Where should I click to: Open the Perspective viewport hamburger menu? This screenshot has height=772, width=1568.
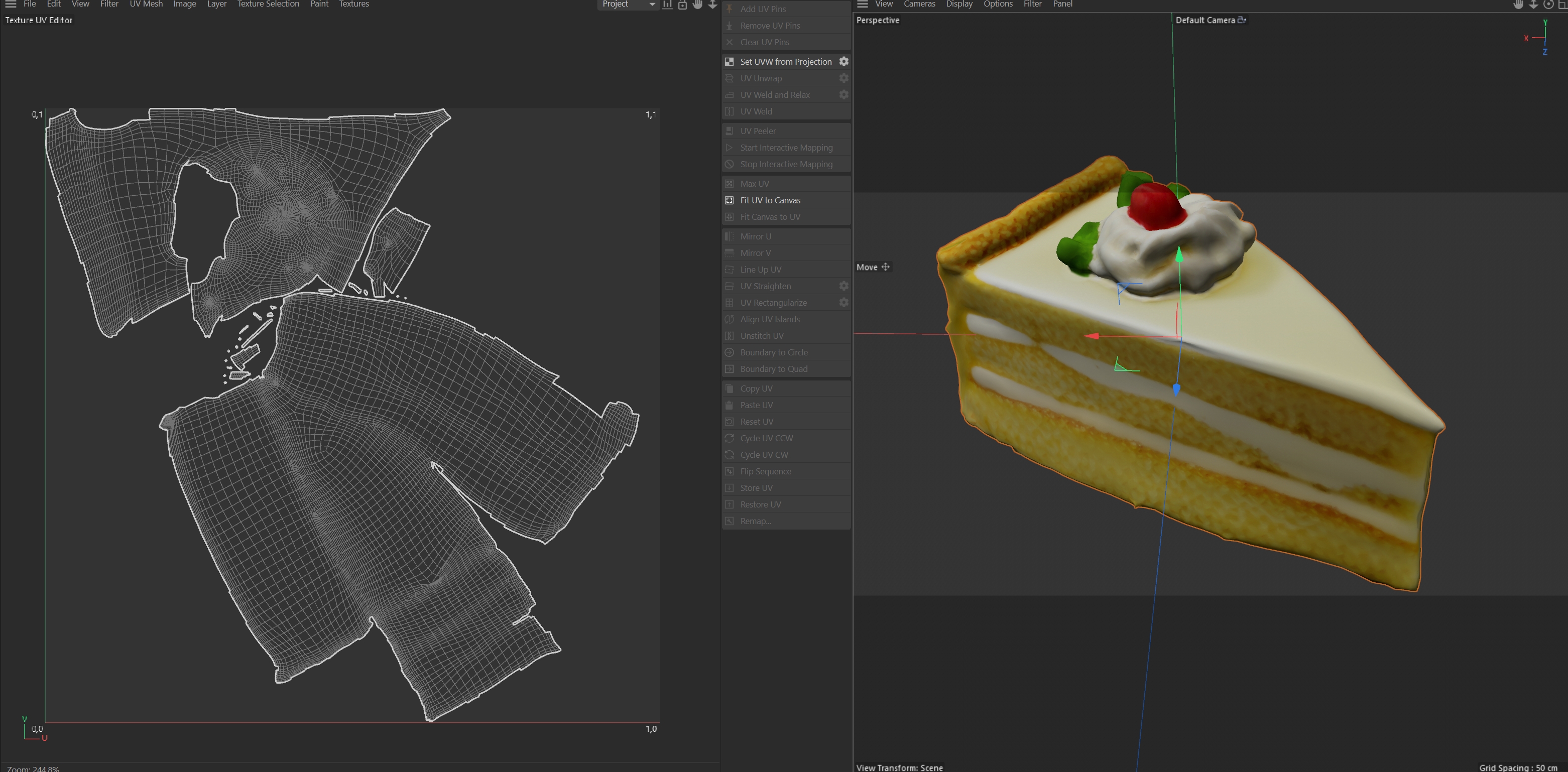863,4
